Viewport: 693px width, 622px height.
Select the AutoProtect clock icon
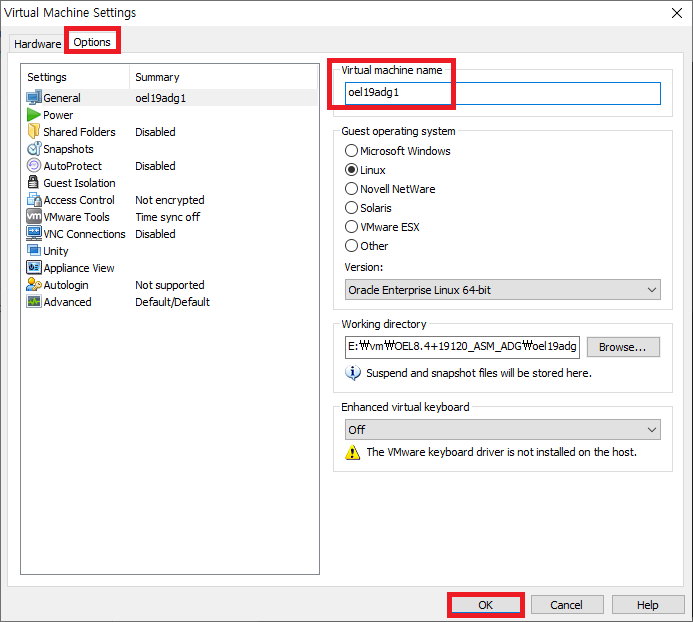click(x=34, y=166)
